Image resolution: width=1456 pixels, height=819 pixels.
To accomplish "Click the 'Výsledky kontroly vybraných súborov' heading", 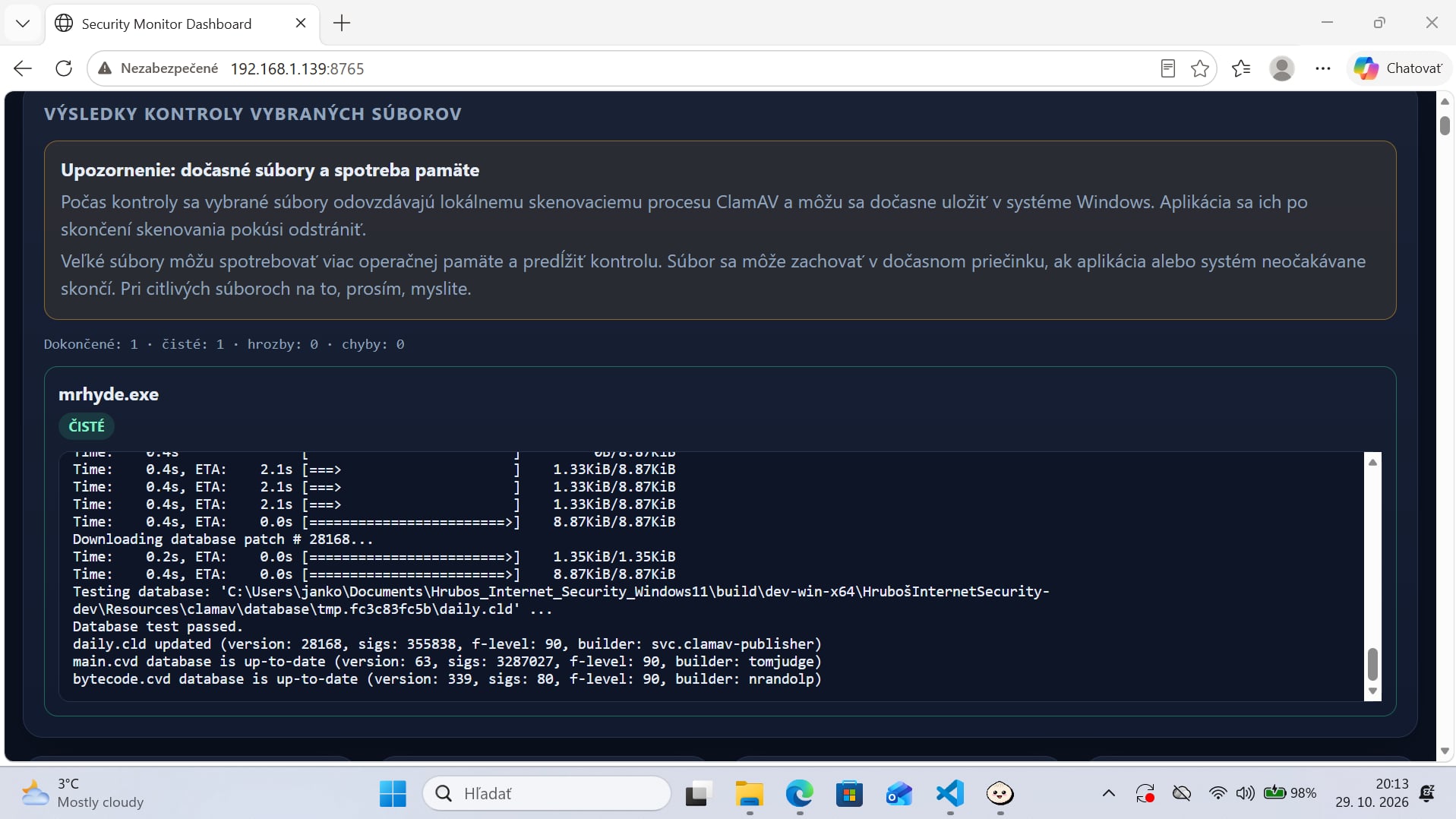I will tap(253, 114).
